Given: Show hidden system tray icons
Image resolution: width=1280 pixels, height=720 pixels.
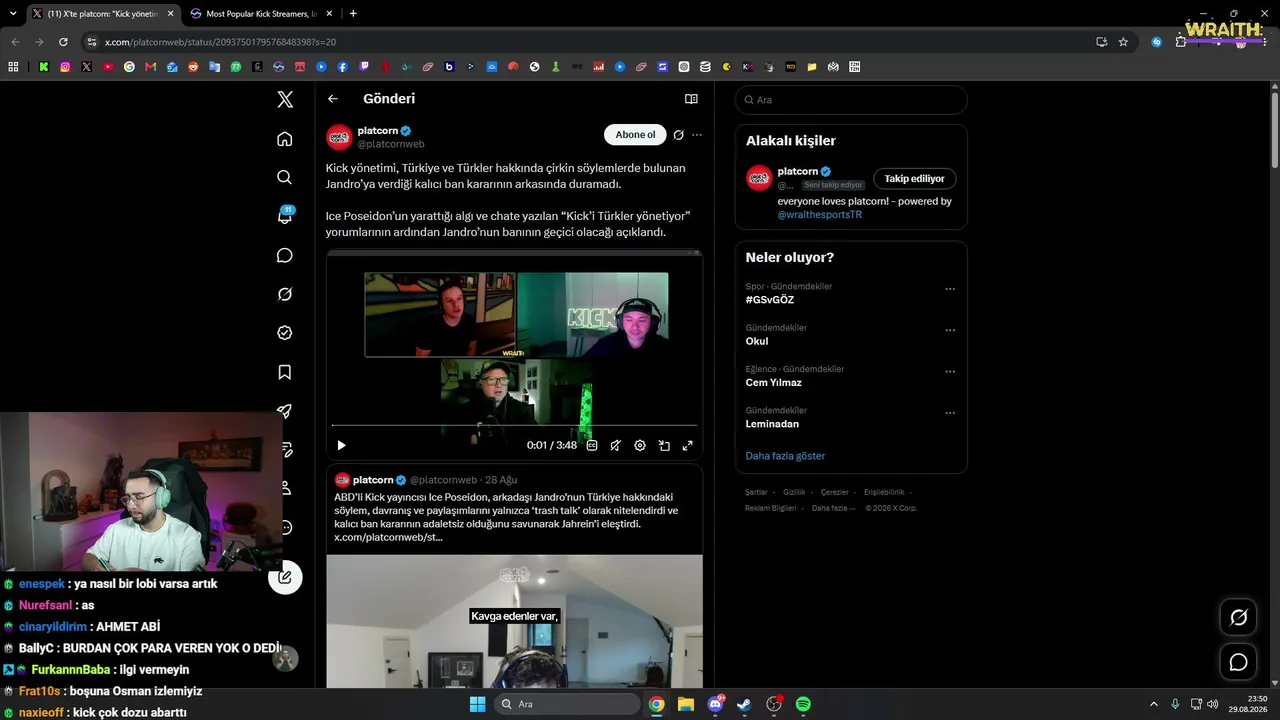Looking at the screenshot, I should pyautogui.click(x=1153, y=704).
